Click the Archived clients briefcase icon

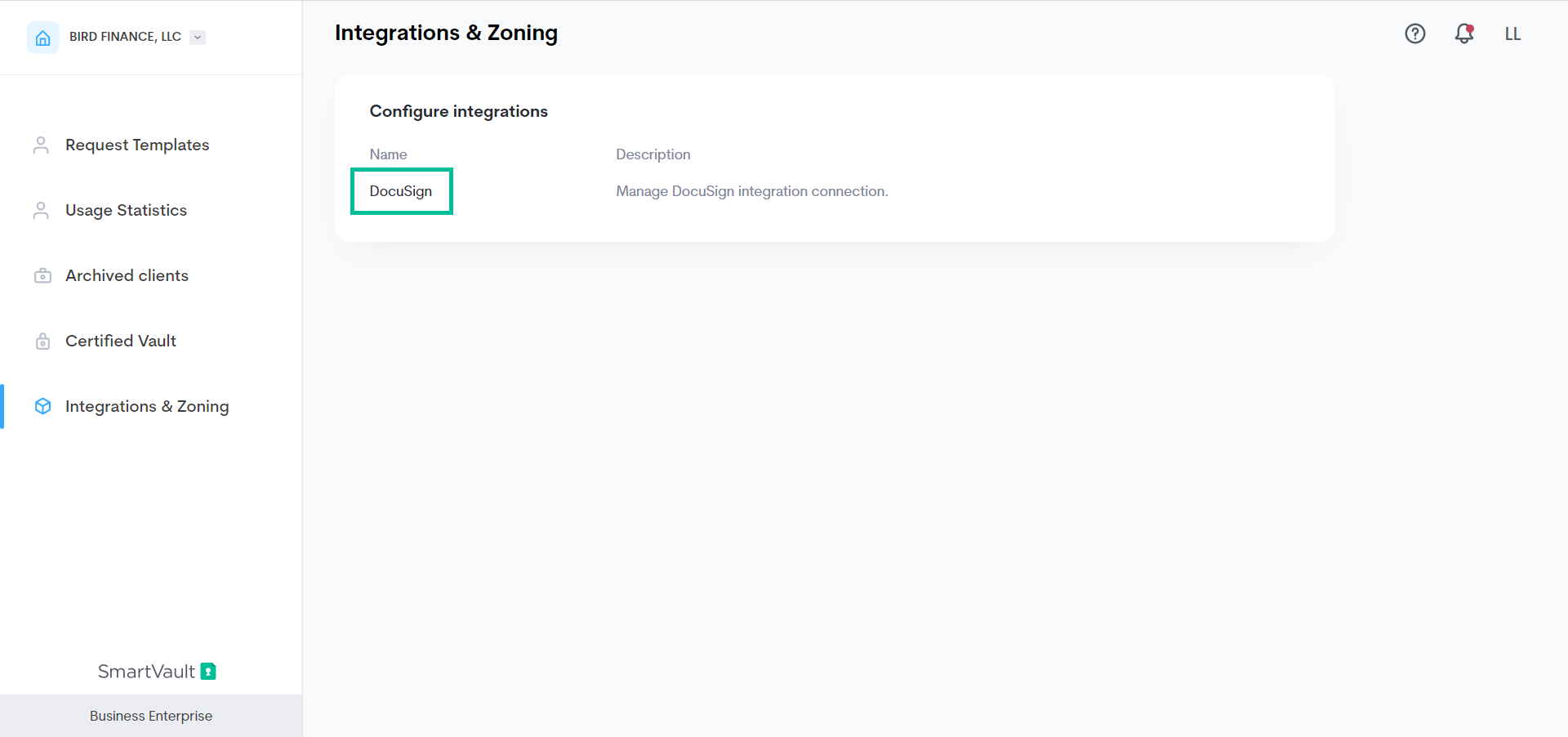tap(42, 275)
